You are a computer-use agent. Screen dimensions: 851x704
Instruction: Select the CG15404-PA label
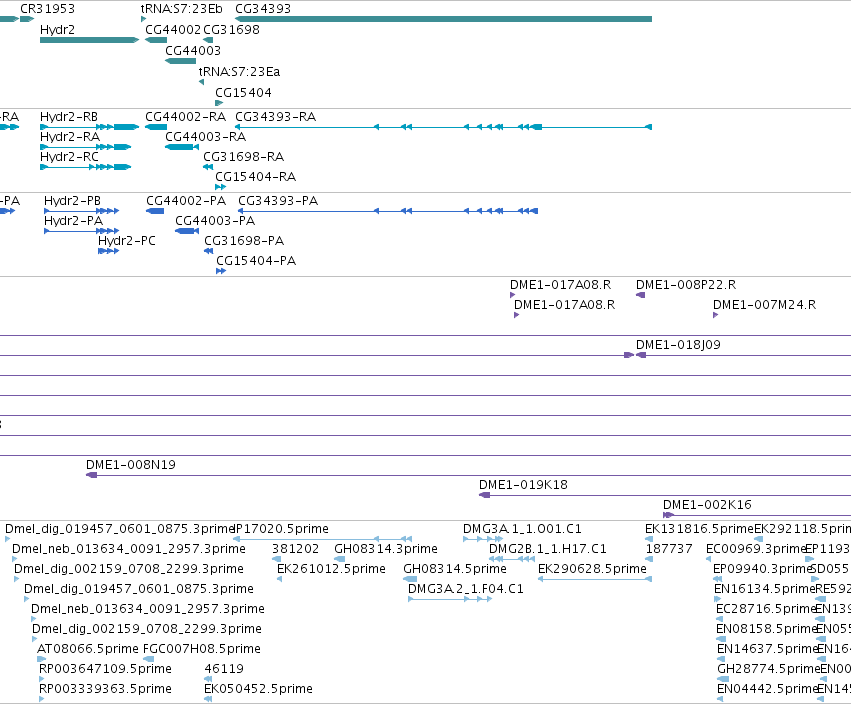pyautogui.click(x=256, y=261)
